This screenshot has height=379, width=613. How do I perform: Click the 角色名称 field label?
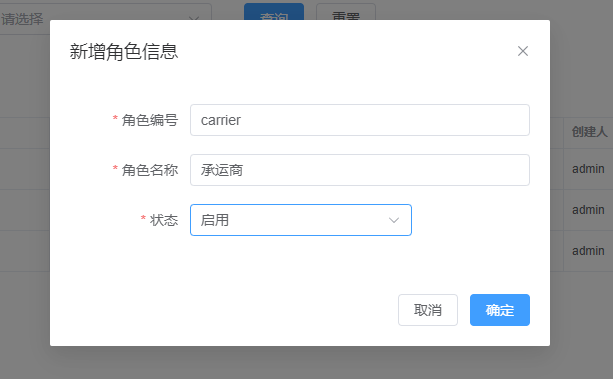pyautogui.click(x=150, y=170)
